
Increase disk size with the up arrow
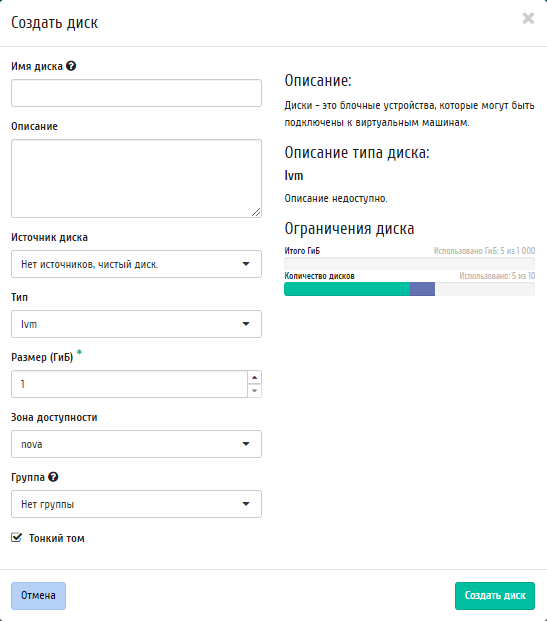[254, 377]
